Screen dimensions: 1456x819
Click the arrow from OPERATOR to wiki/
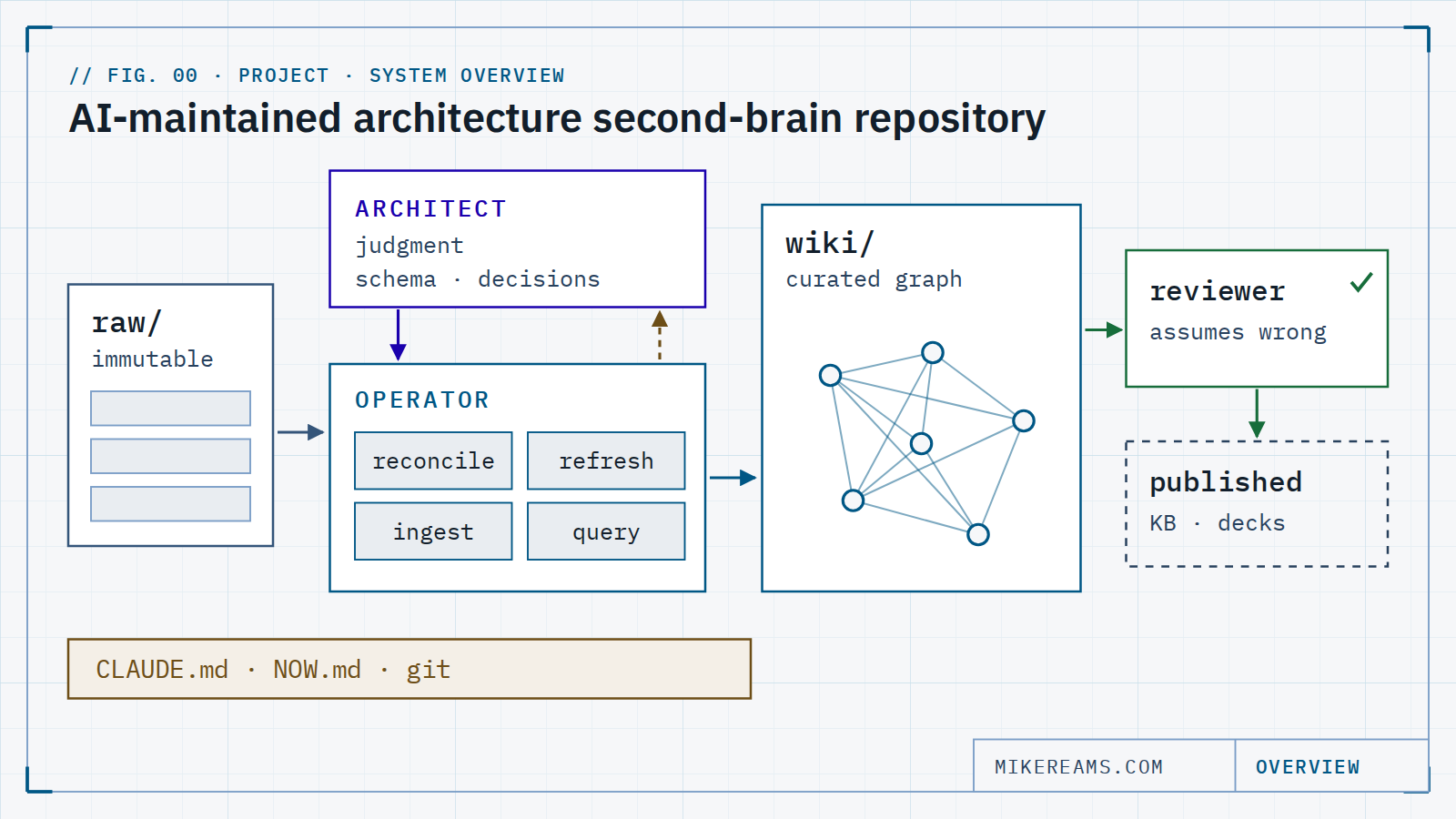pyautogui.click(x=733, y=478)
